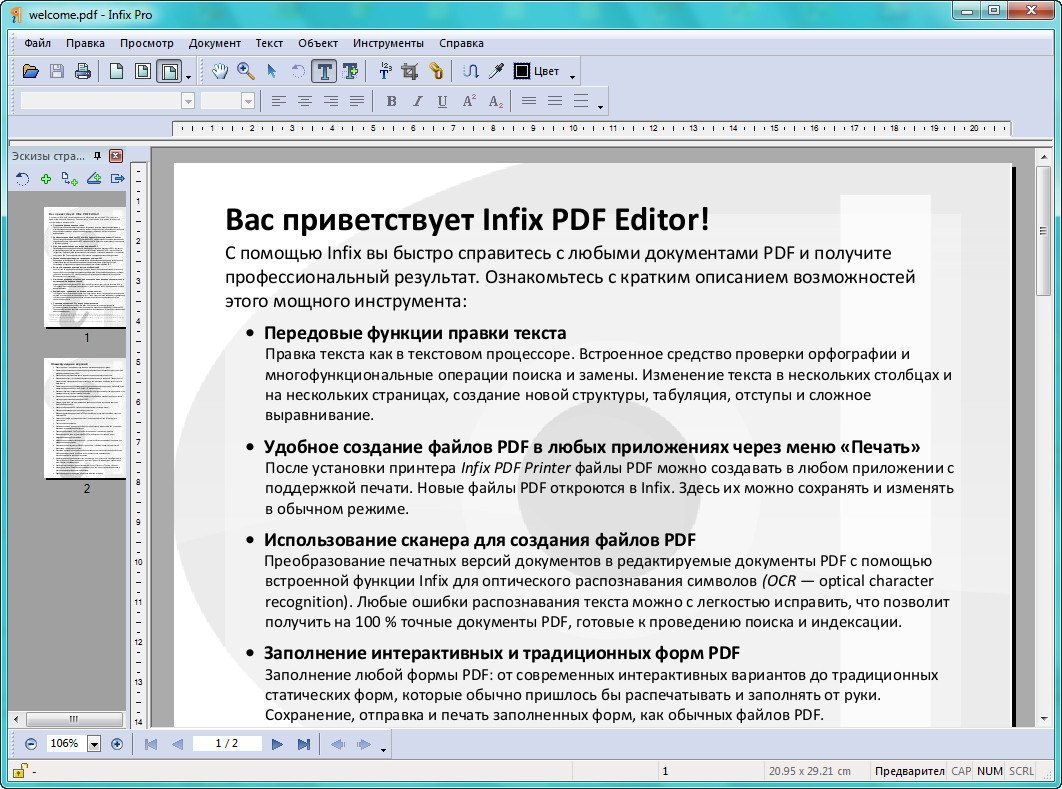
Task: Click green plus add page icon
Action: [45, 178]
